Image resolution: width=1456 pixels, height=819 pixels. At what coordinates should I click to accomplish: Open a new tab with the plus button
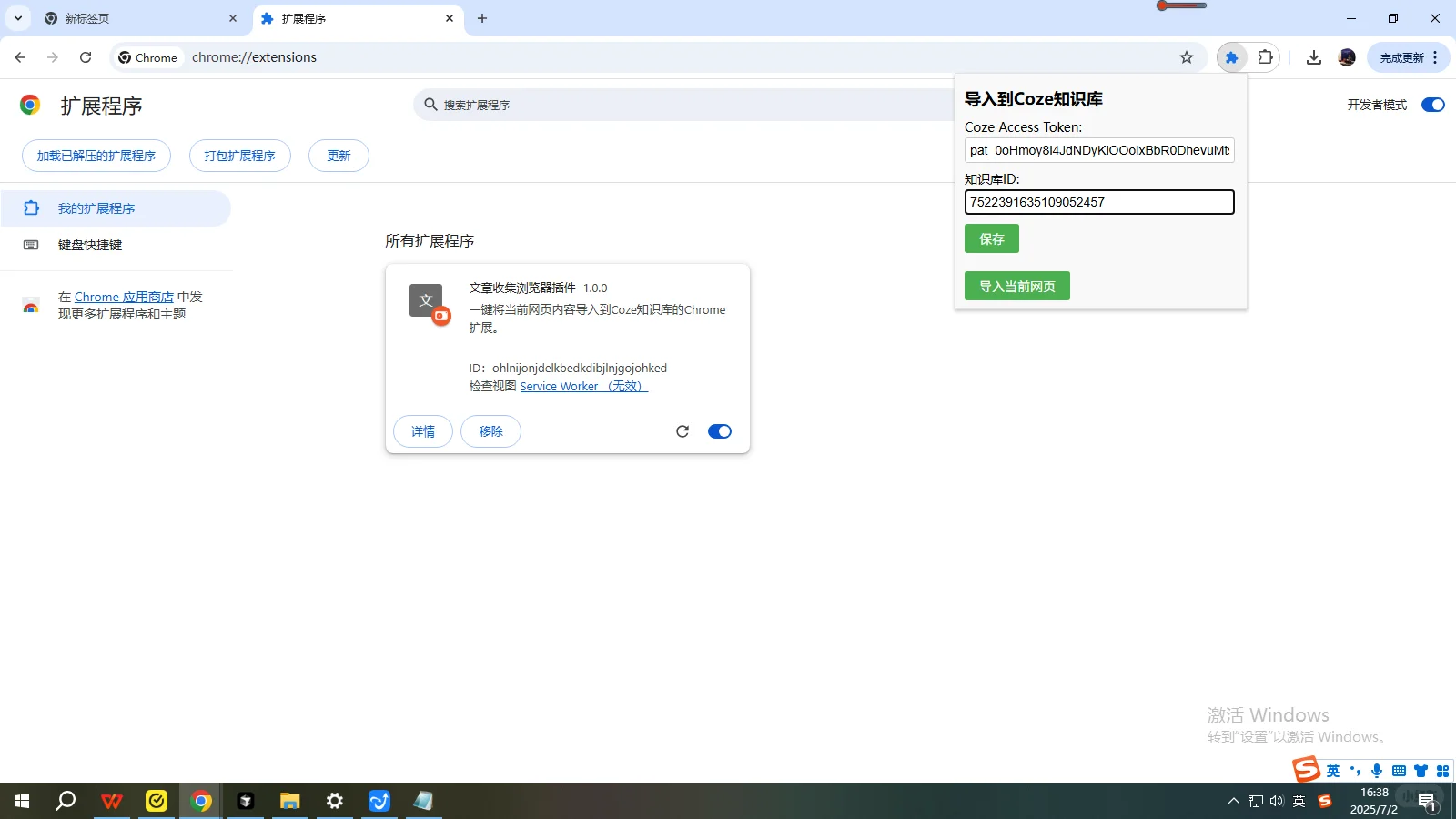pos(482,18)
